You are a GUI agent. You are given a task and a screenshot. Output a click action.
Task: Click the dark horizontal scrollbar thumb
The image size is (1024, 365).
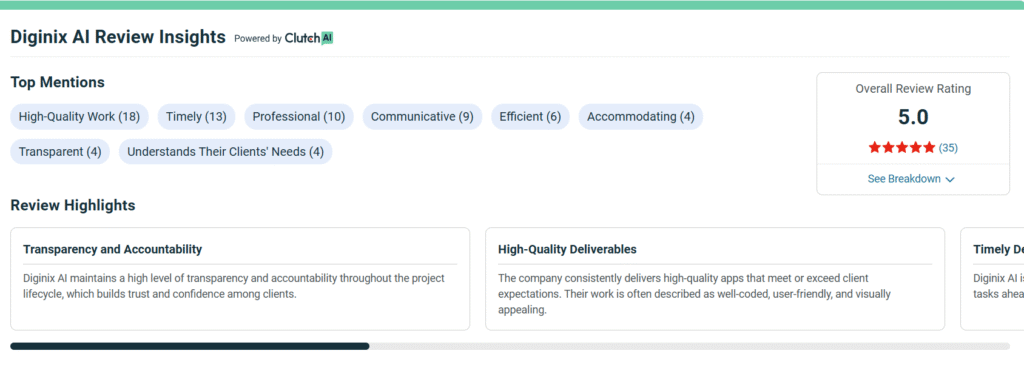click(x=190, y=346)
